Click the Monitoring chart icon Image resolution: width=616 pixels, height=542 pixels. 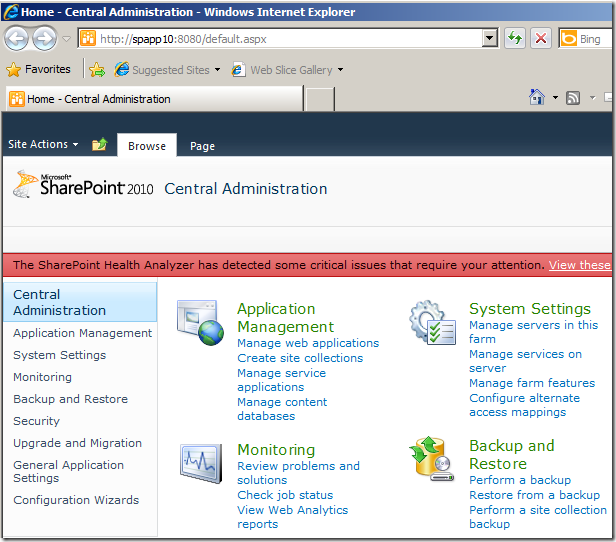(x=201, y=463)
